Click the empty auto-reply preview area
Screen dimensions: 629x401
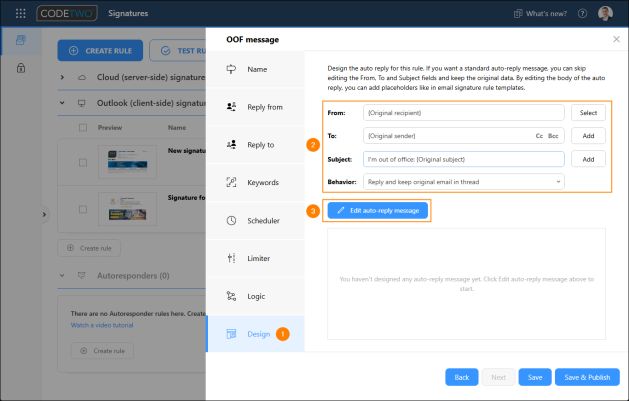(x=466, y=284)
